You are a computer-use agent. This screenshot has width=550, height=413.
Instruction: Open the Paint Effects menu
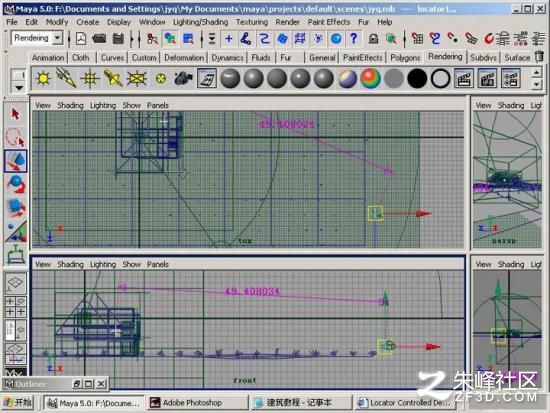click(x=329, y=22)
